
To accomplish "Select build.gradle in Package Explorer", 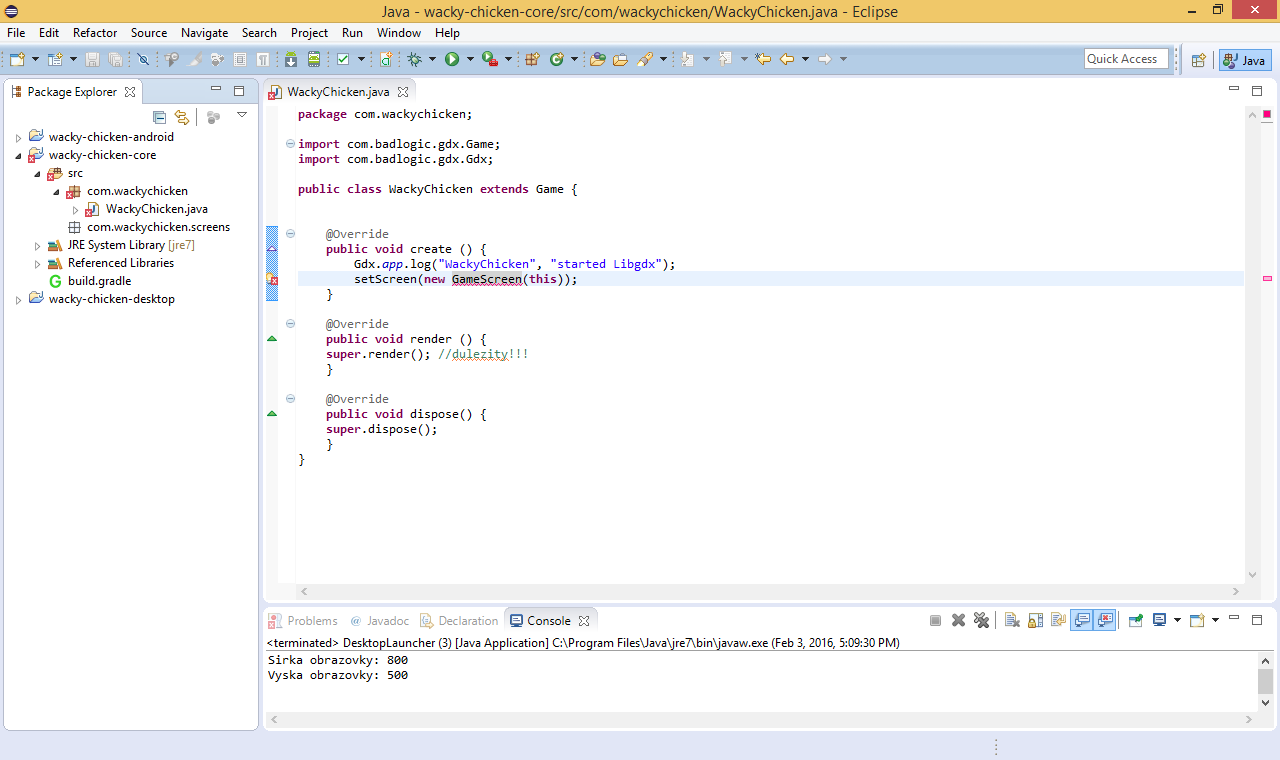I will pos(99,281).
